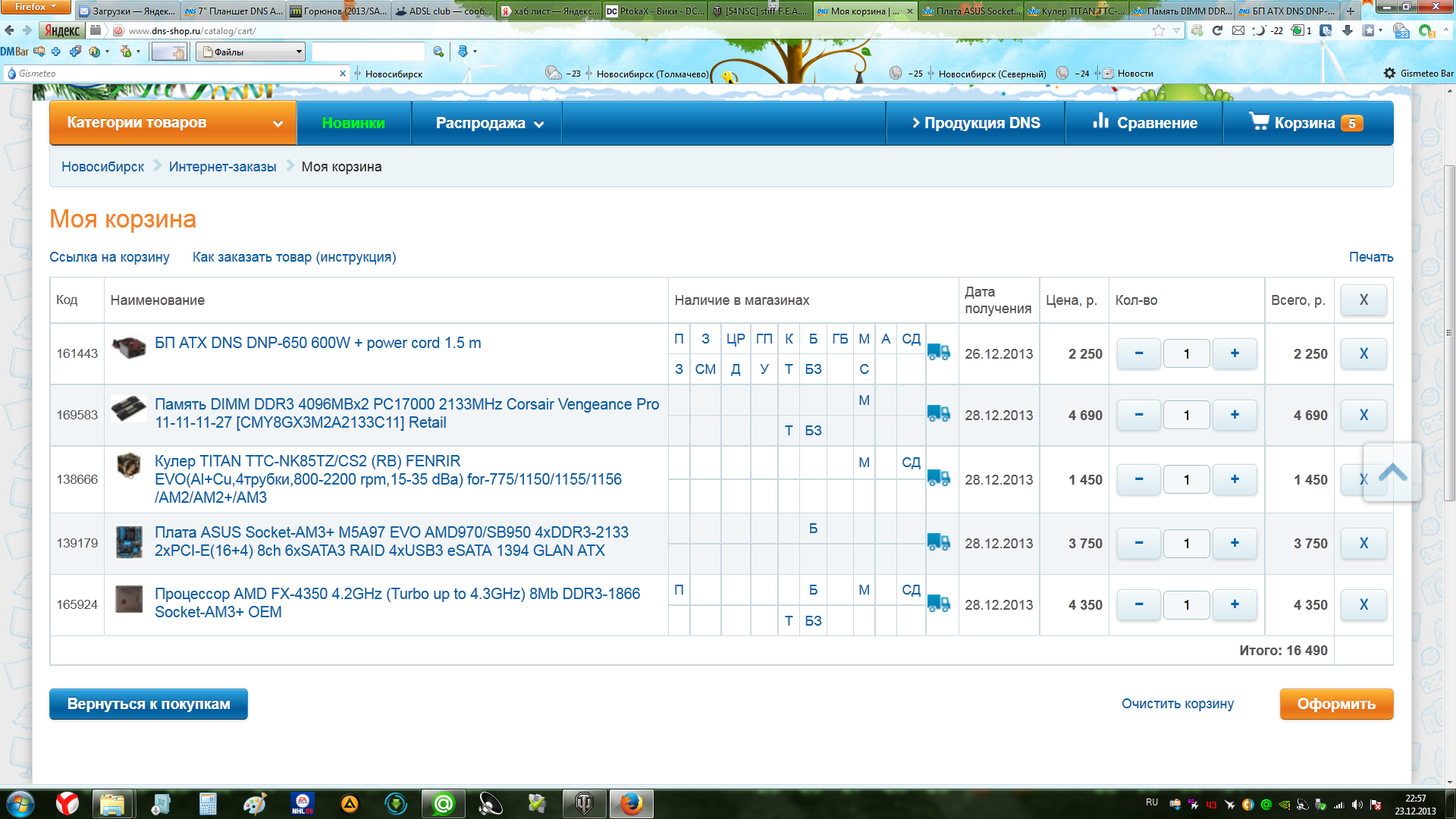The width and height of the screenshot is (1456, 819).
Task: Click delivery truck icon for TITAN cooler row
Action: coord(939,478)
